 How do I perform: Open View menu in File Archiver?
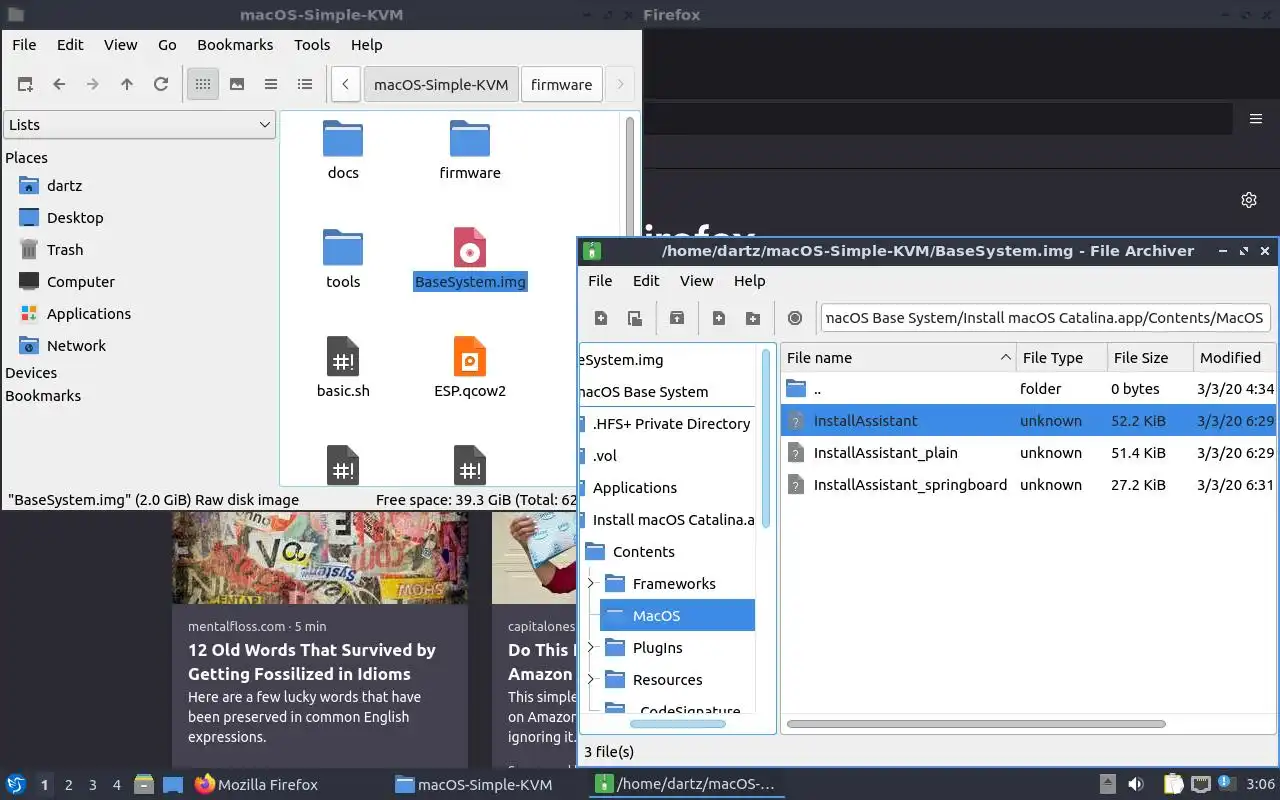pyautogui.click(x=696, y=281)
